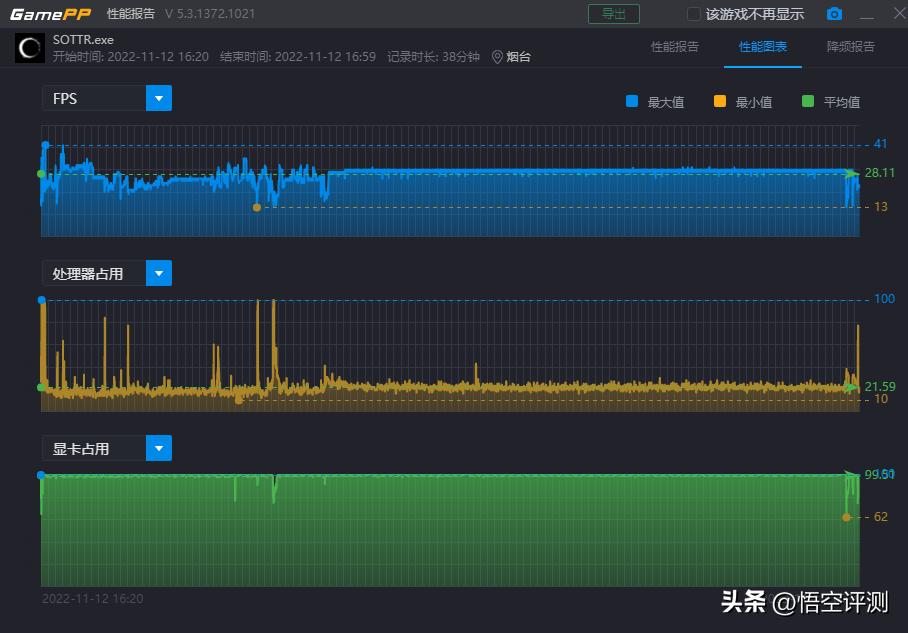The image size is (908, 633).
Task: Click the 导出 export button
Action: 613,14
